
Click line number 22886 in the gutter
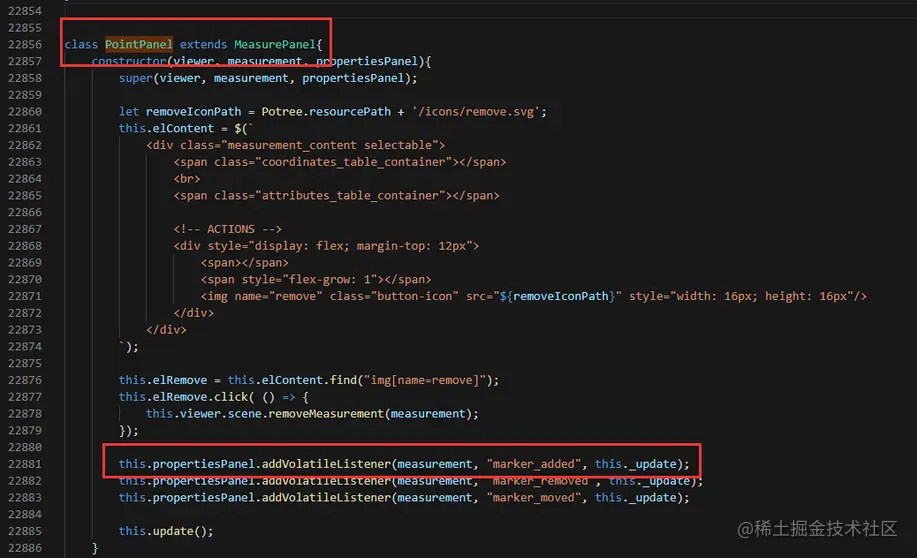click(25, 548)
